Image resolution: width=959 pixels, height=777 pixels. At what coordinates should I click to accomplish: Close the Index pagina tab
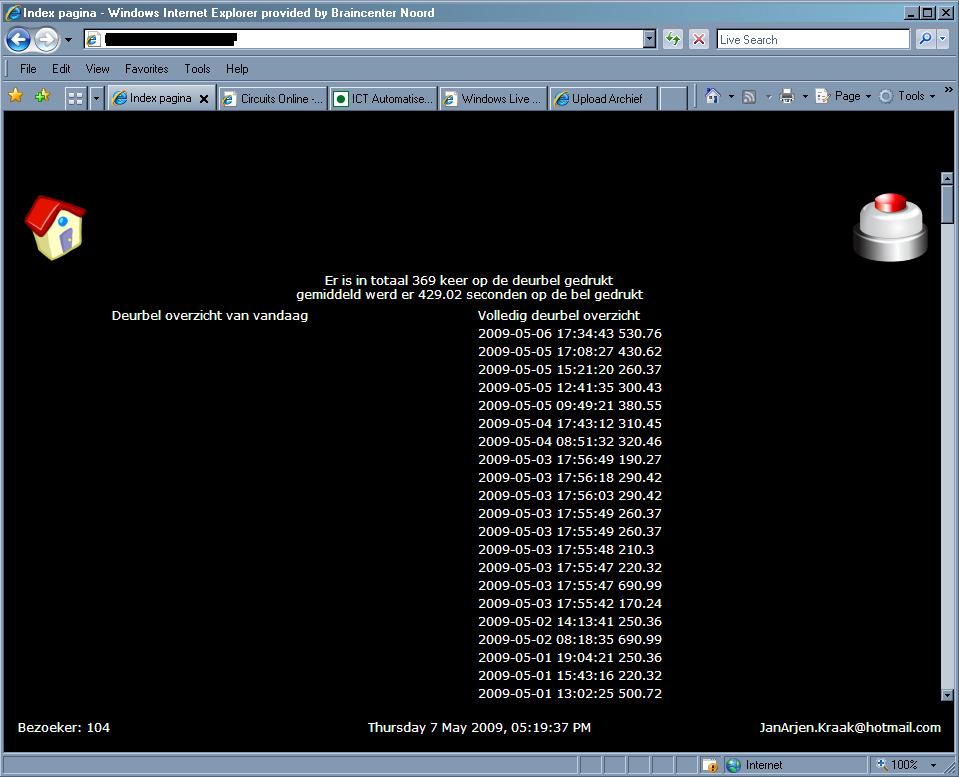tap(204, 99)
